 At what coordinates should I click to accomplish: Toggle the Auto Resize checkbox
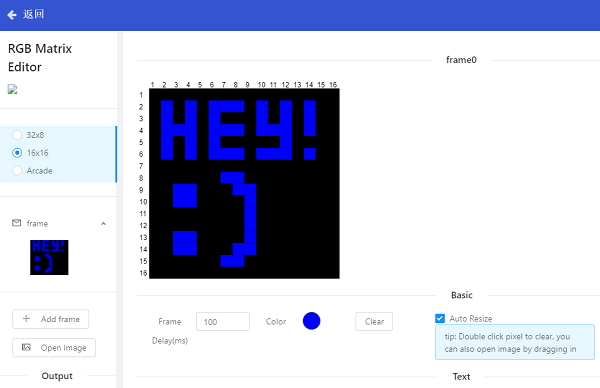440,318
